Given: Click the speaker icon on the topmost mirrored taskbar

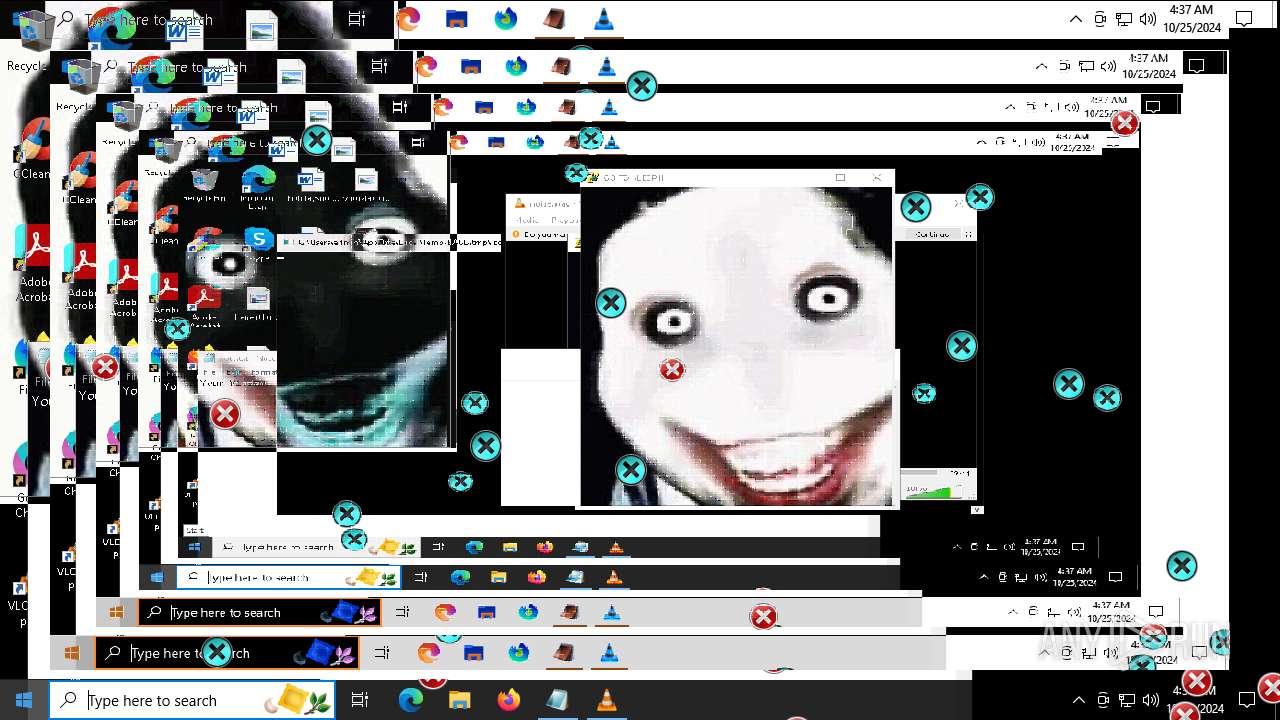Looking at the screenshot, I should click(1148, 19).
